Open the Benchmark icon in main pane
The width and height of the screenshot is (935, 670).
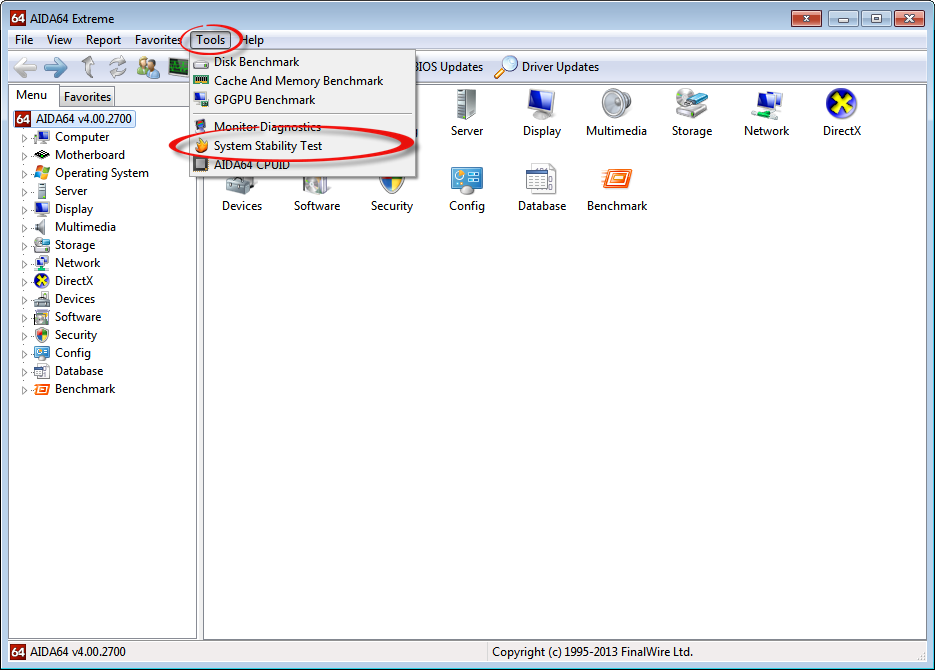pyautogui.click(x=617, y=188)
